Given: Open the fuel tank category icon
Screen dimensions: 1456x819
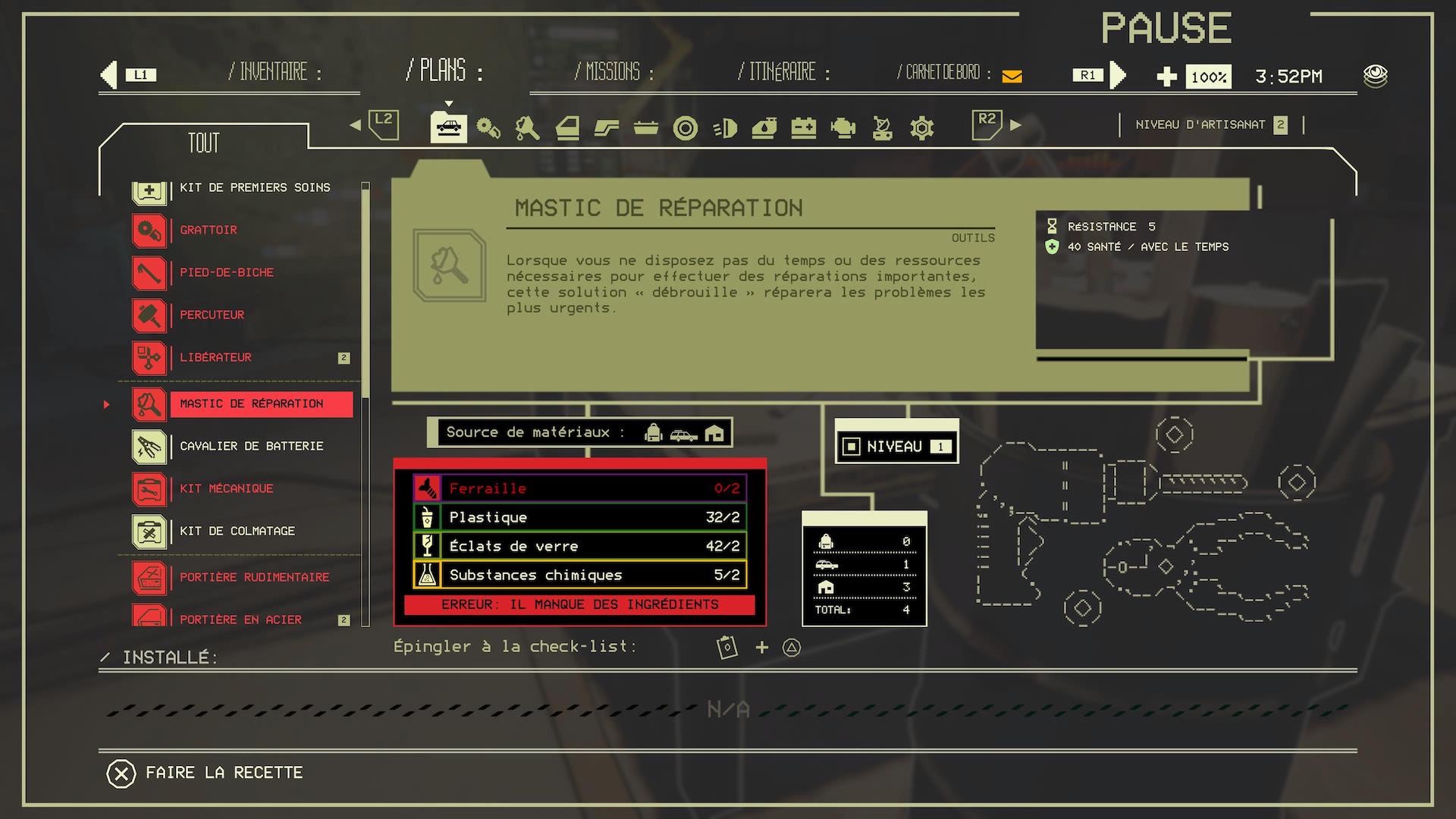Looking at the screenshot, I should [764, 128].
